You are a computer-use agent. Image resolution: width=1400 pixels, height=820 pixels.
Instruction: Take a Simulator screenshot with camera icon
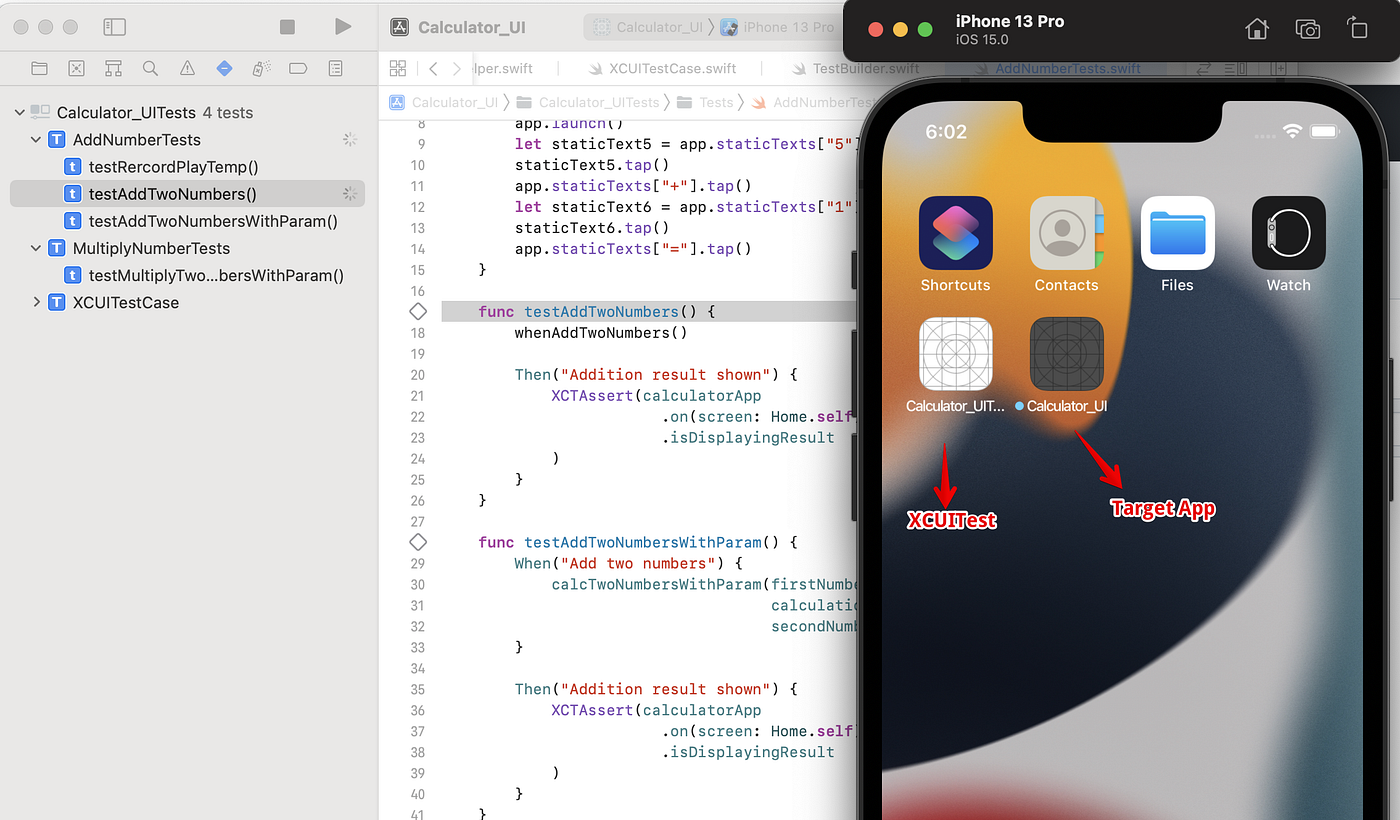pos(1307,29)
